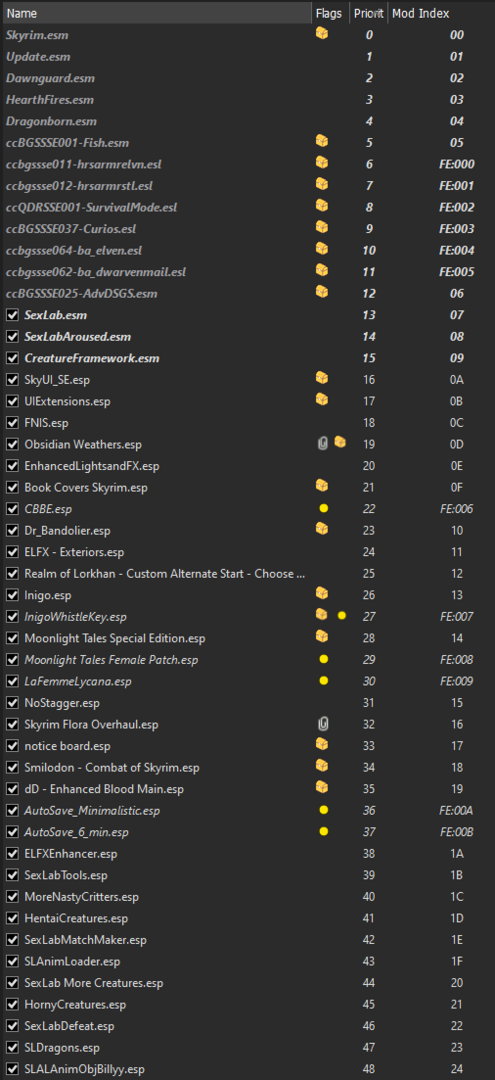This screenshot has height=1080, width=495.
Task: Select the HentaiCreatures.esp plugin name
Action: (76, 919)
